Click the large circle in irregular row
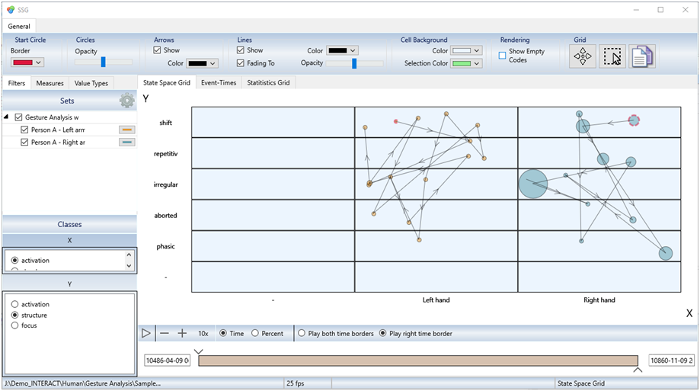 (533, 183)
